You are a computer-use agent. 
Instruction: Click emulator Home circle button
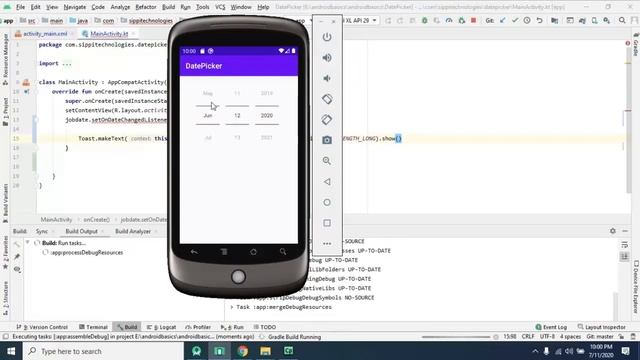327,202
